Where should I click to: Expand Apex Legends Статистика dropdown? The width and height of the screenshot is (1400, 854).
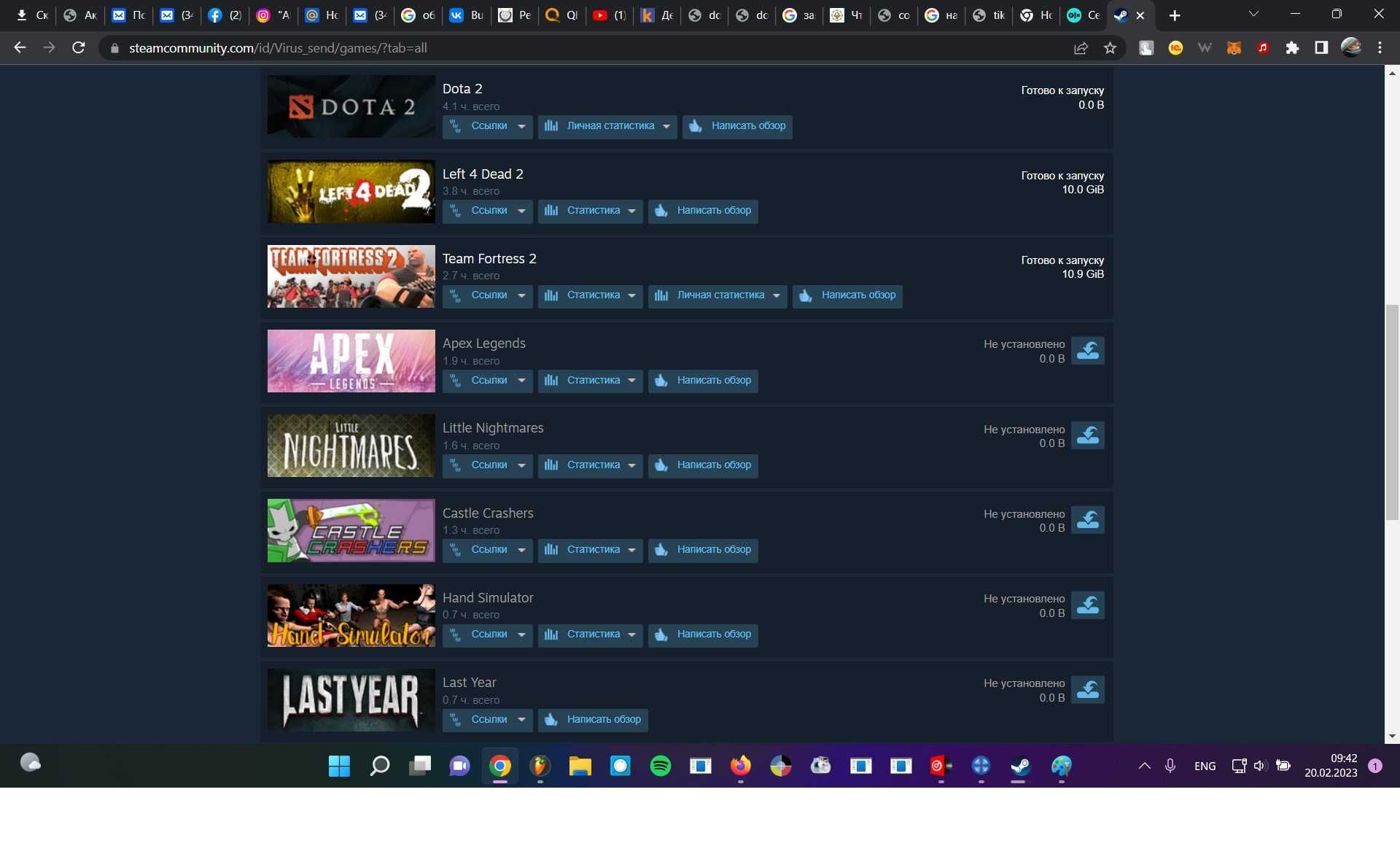(x=590, y=381)
